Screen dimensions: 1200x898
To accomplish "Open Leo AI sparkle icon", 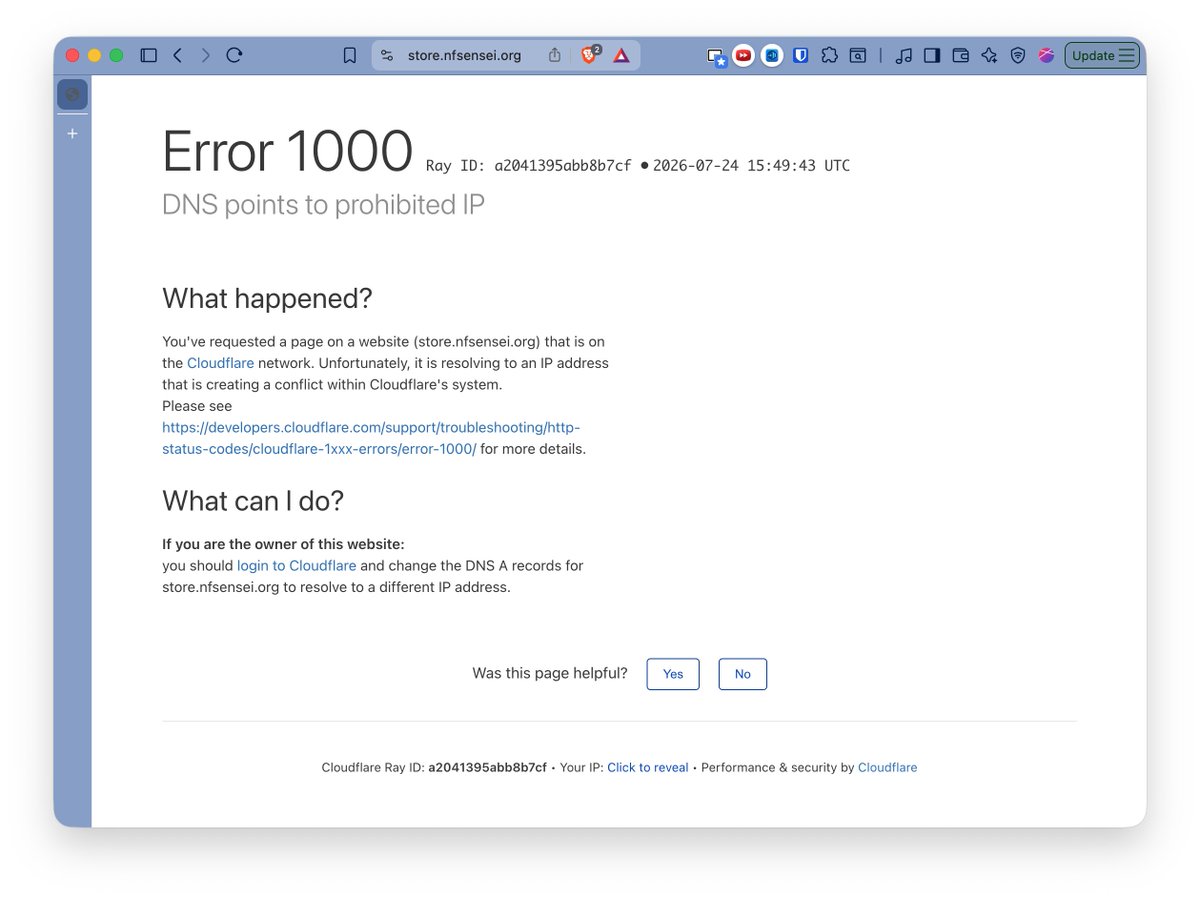I will 989,56.
